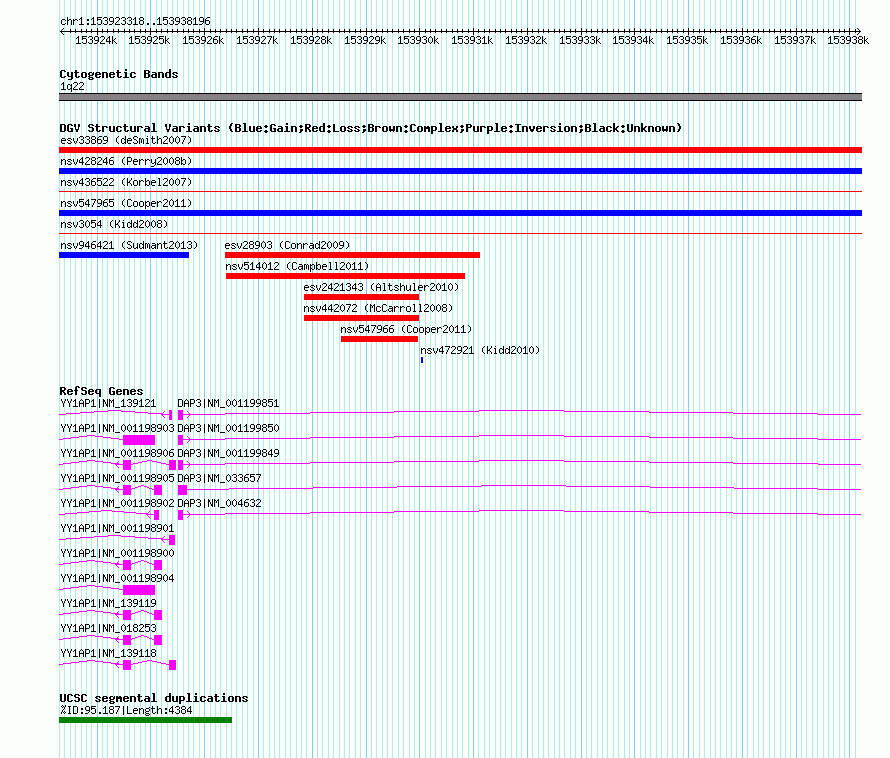
Task: Click the gray 1q22 cytogenetic band bar
Action: 460,97
